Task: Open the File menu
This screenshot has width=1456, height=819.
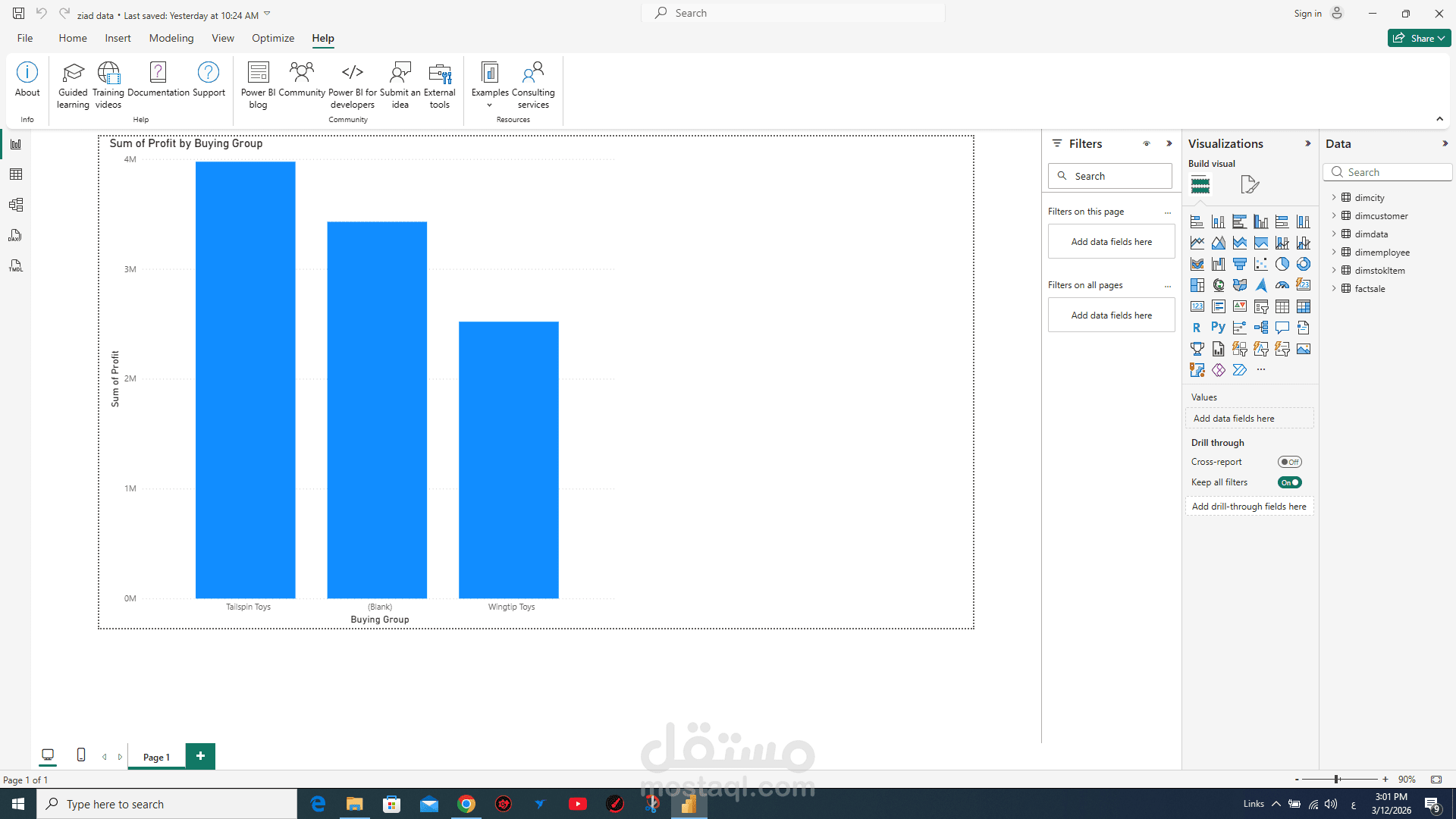Action: coord(25,38)
